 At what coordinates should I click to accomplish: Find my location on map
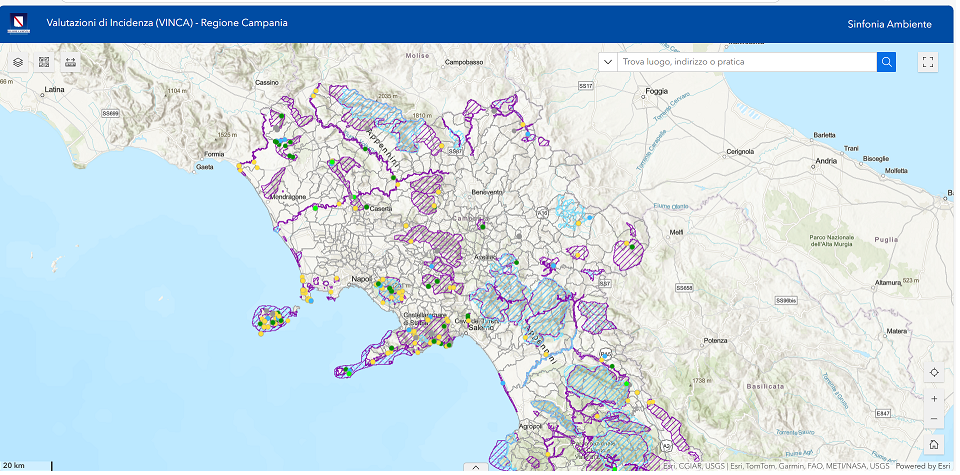point(934,373)
